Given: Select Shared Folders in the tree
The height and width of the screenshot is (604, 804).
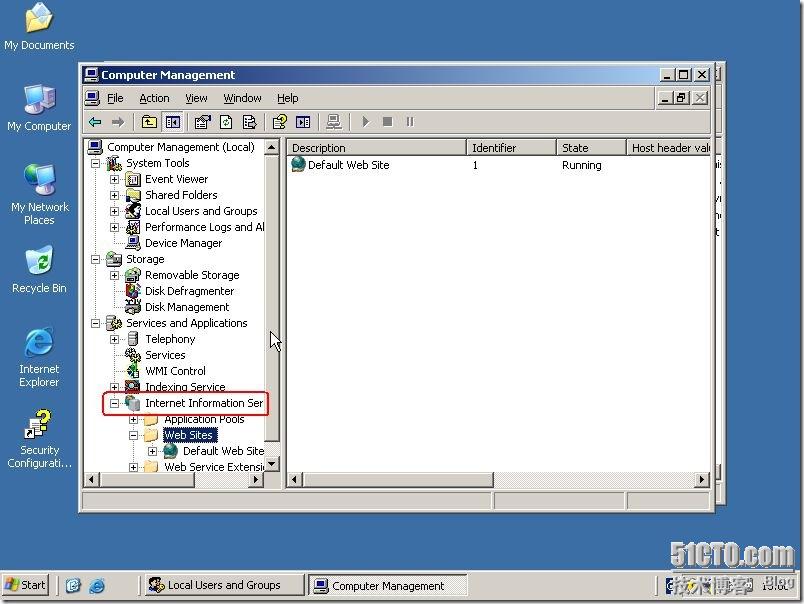Looking at the screenshot, I should tap(181, 195).
